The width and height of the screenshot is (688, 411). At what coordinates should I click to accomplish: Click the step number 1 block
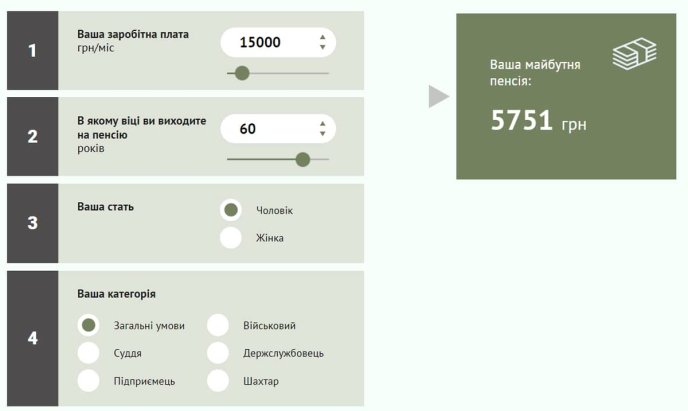(x=32, y=50)
